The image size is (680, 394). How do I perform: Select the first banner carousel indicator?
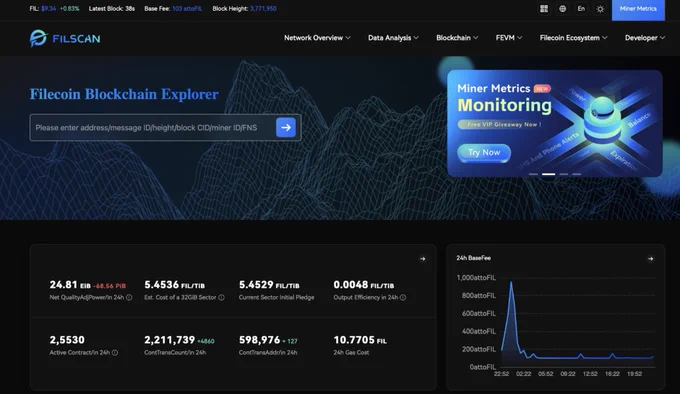[x=533, y=174]
